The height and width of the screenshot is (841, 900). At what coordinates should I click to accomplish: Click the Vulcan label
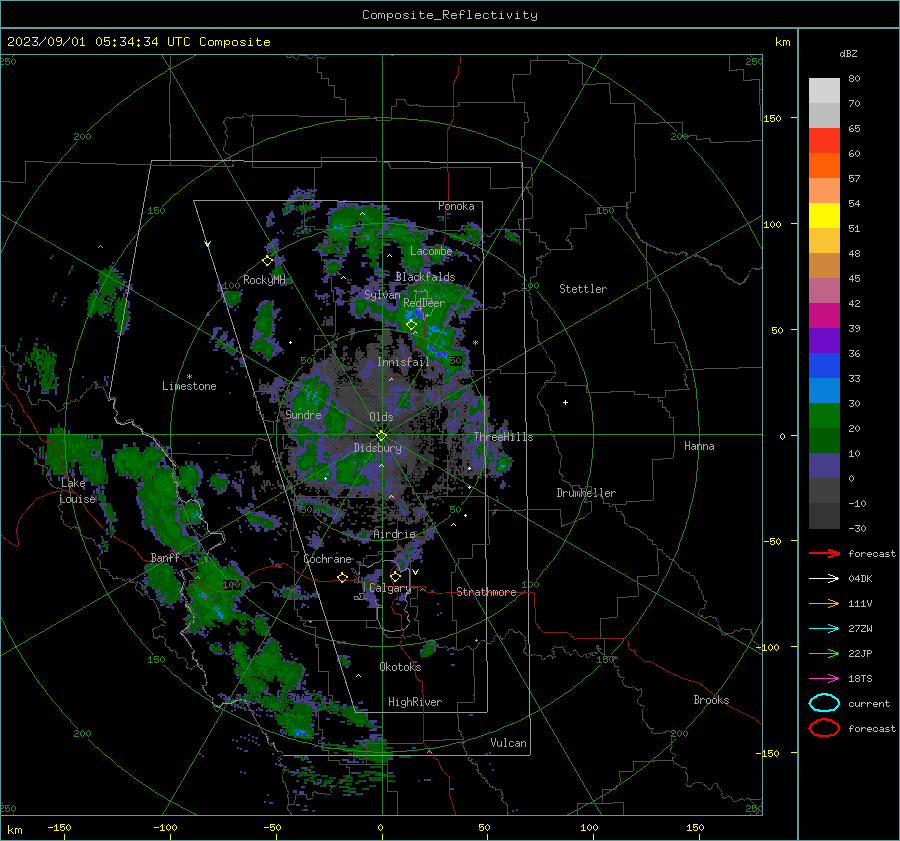point(509,743)
